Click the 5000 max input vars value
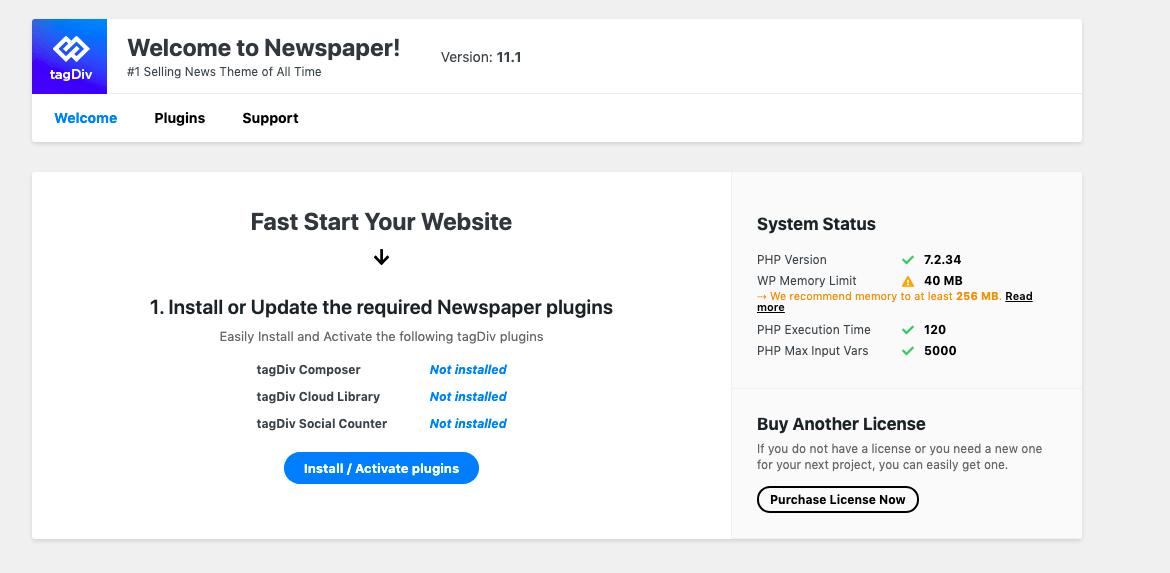Viewport: 1170px width, 573px height. (940, 351)
